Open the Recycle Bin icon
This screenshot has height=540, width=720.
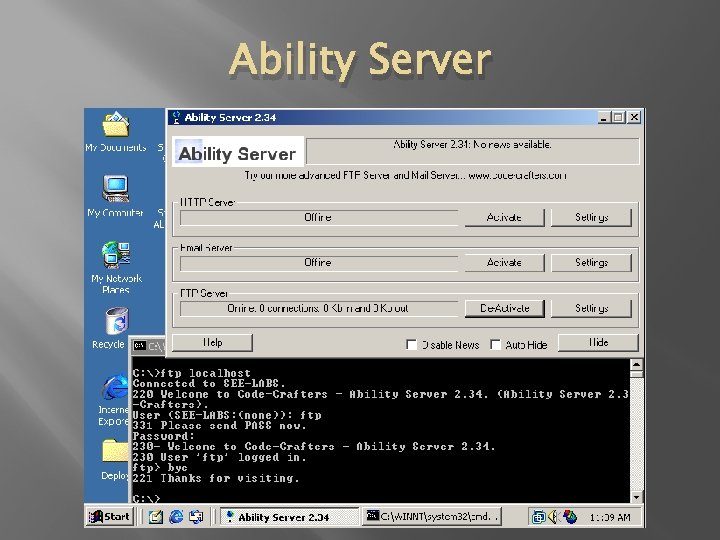(116, 328)
